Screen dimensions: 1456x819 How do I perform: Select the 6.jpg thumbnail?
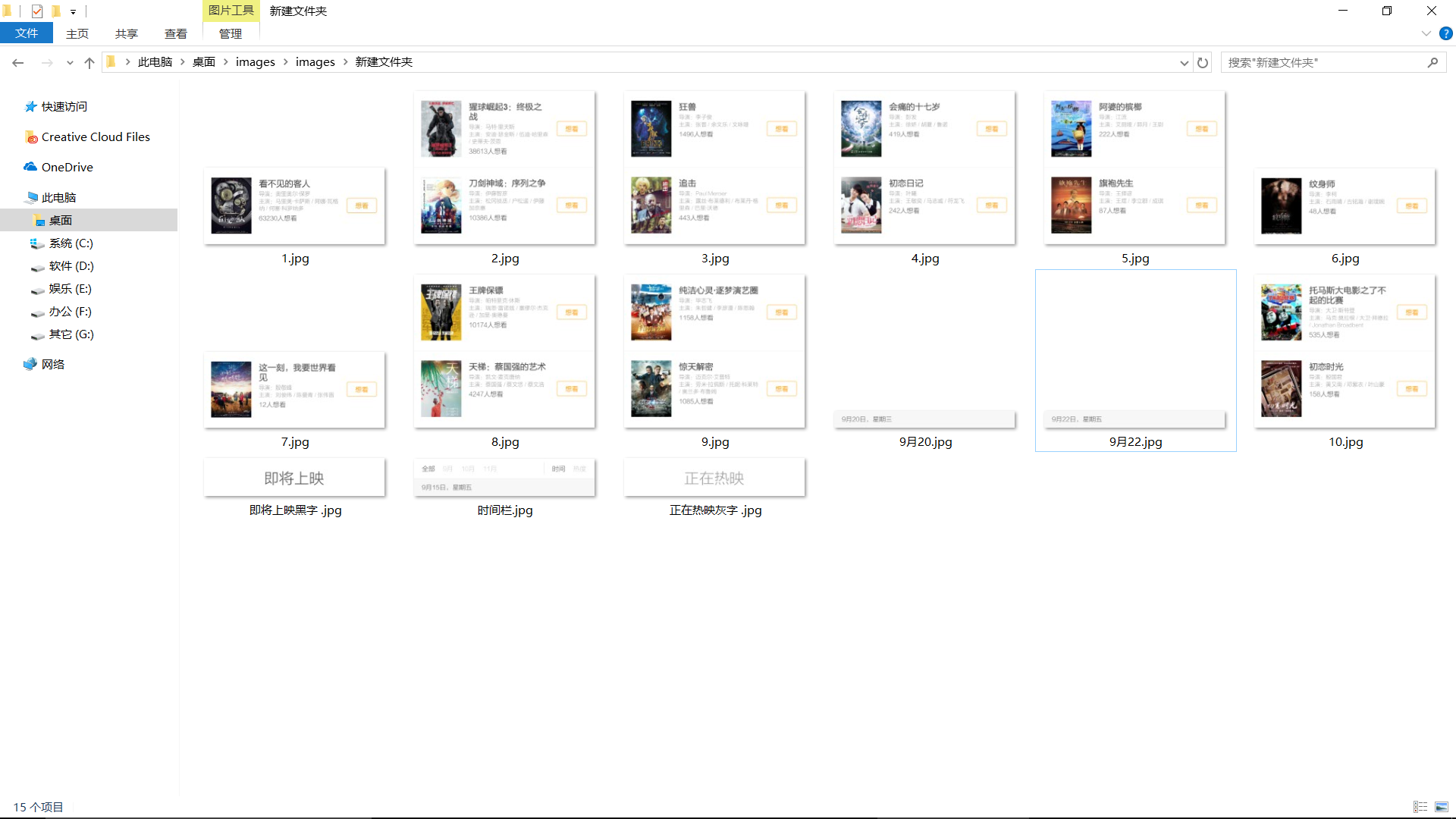[x=1345, y=206]
